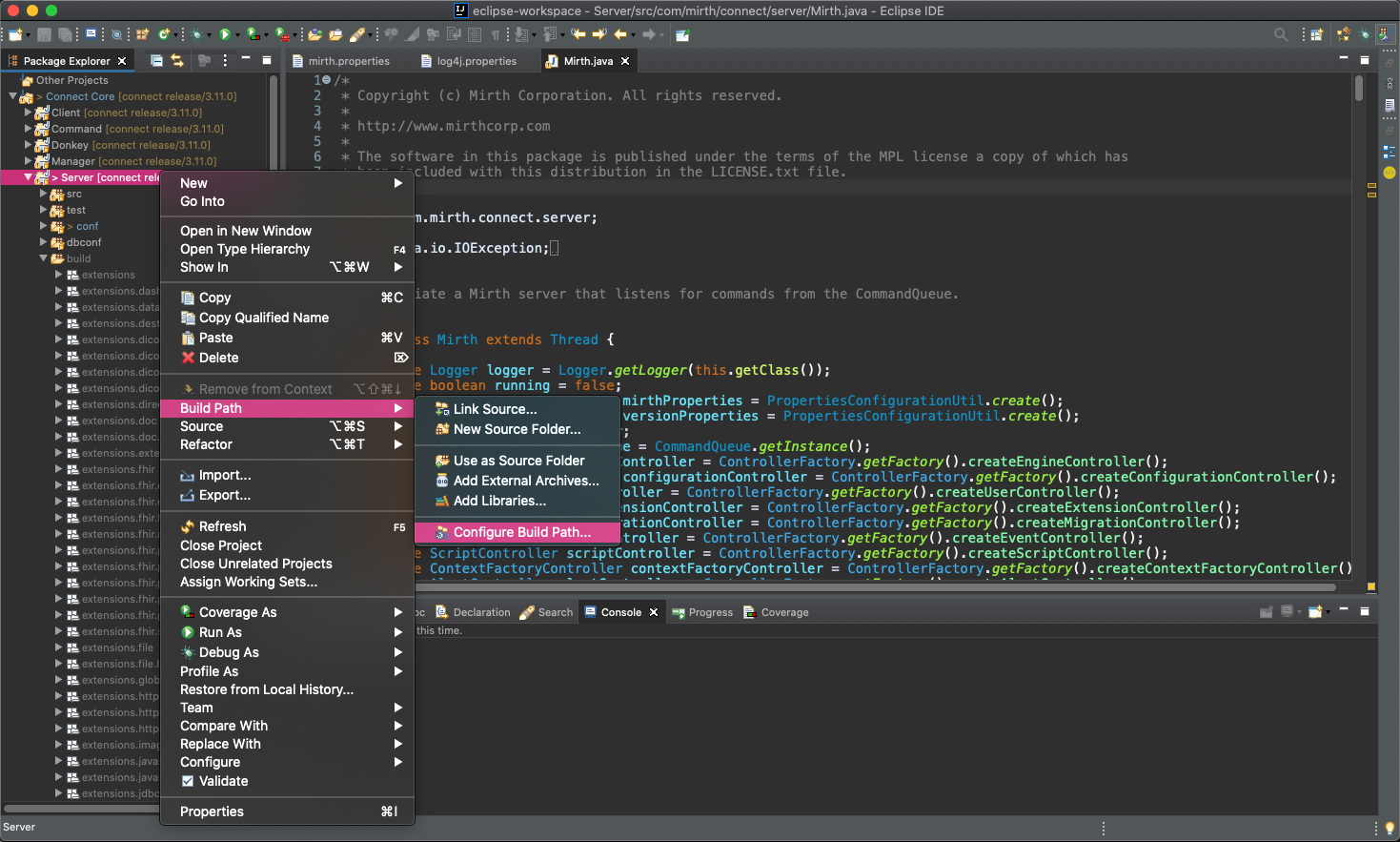Open the Progress view tab
Viewport: 1400px width, 842px height.
coord(702,612)
